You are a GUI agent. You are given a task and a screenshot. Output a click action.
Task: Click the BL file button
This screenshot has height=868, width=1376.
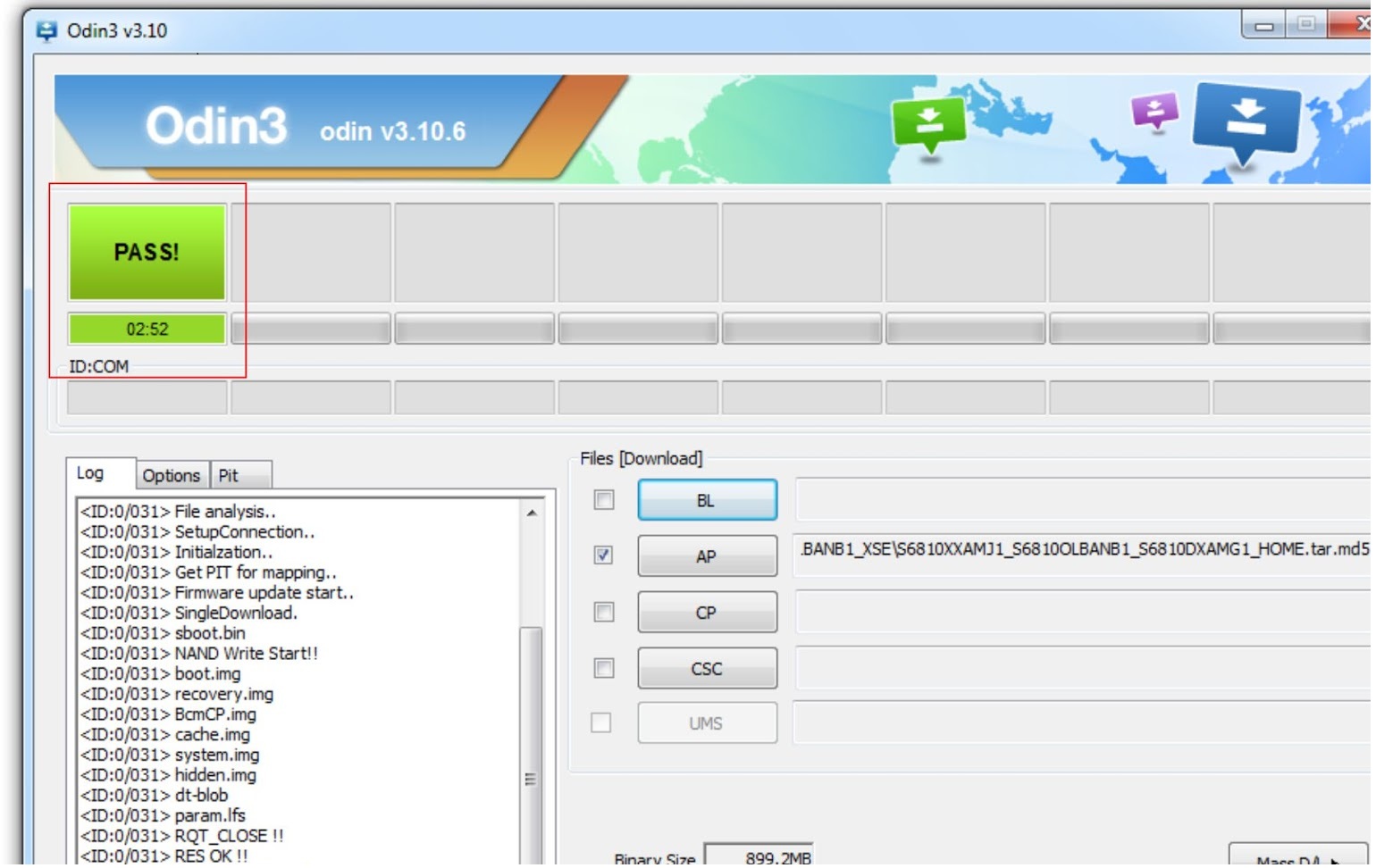[x=707, y=500]
